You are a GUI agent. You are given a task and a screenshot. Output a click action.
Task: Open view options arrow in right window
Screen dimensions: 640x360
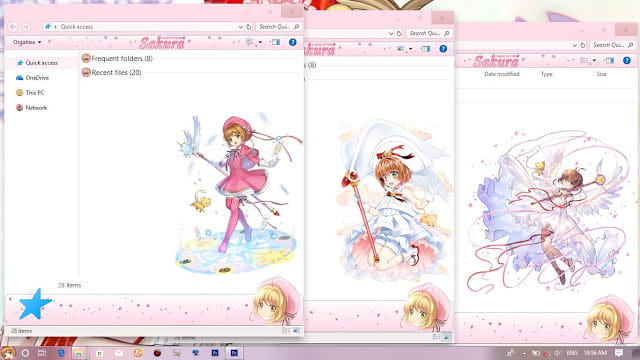[594, 61]
